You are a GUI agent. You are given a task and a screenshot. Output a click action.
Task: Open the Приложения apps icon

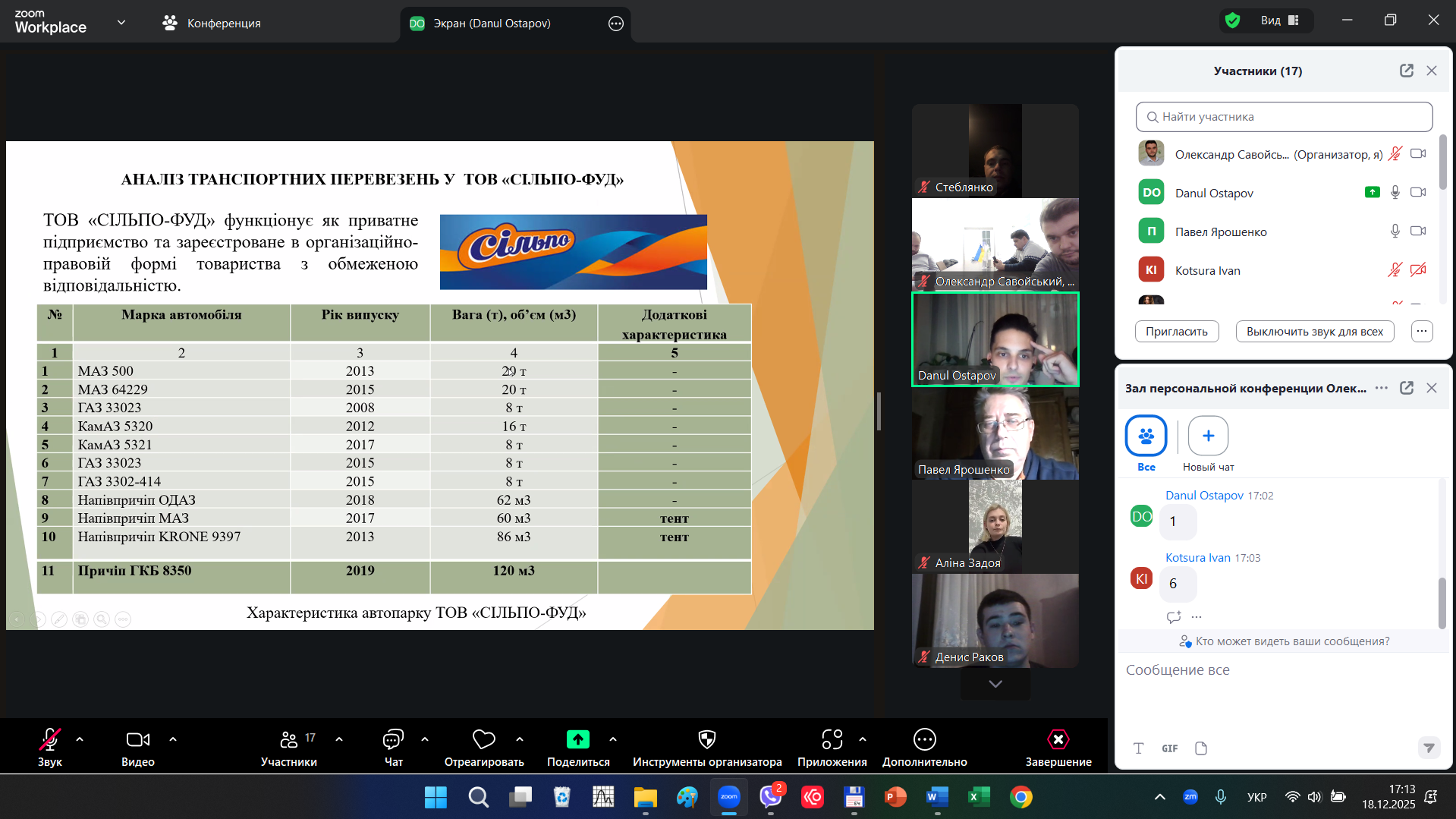point(832,739)
